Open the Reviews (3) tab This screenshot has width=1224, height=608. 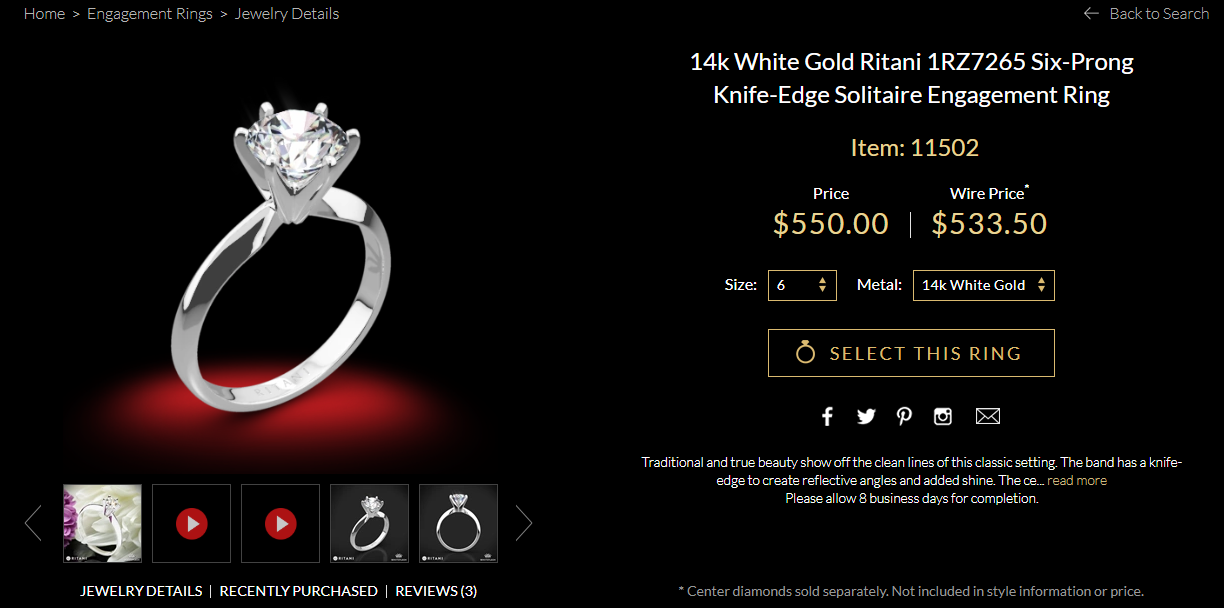tap(436, 591)
